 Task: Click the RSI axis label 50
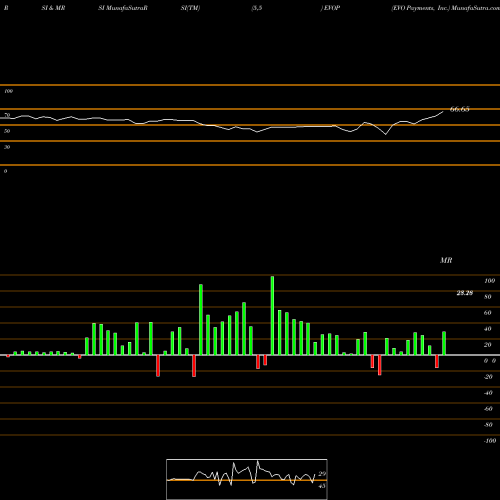click(7, 131)
